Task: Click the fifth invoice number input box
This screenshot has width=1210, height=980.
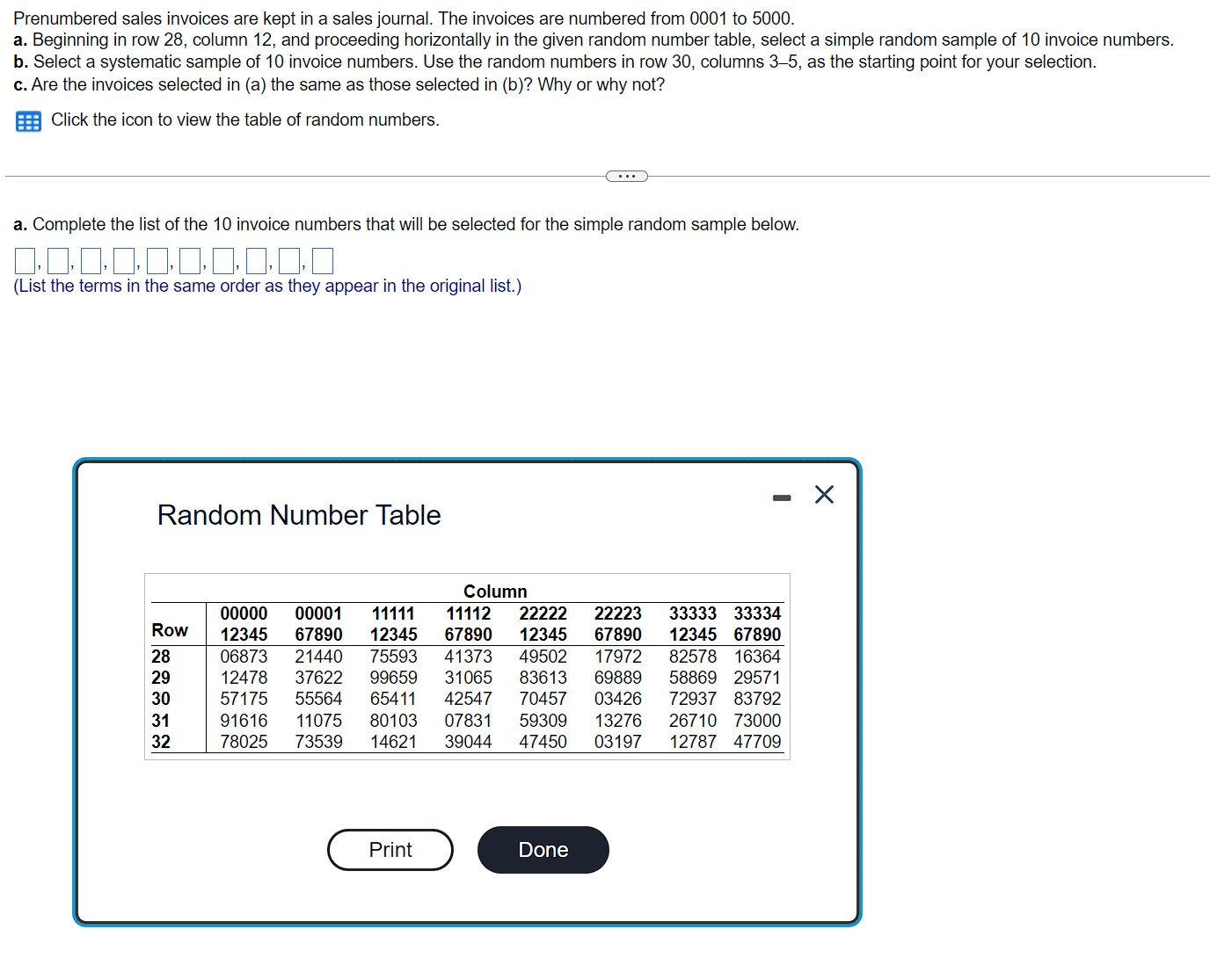Action: 157,261
